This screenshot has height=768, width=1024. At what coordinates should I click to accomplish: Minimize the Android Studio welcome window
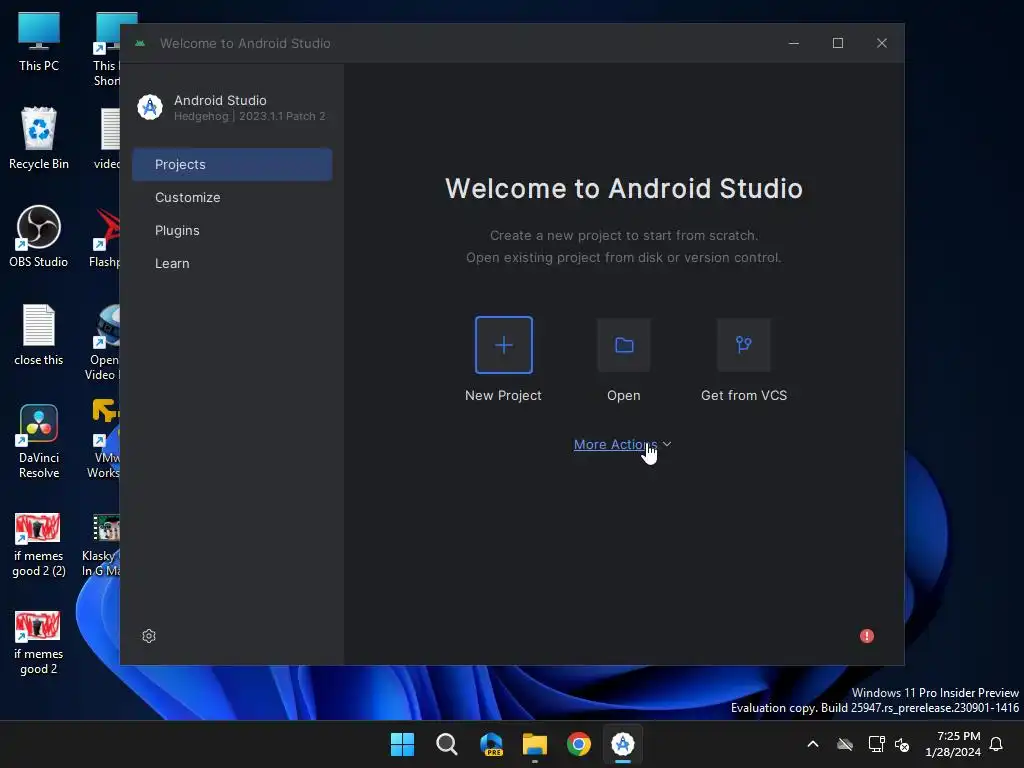[794, 43]
